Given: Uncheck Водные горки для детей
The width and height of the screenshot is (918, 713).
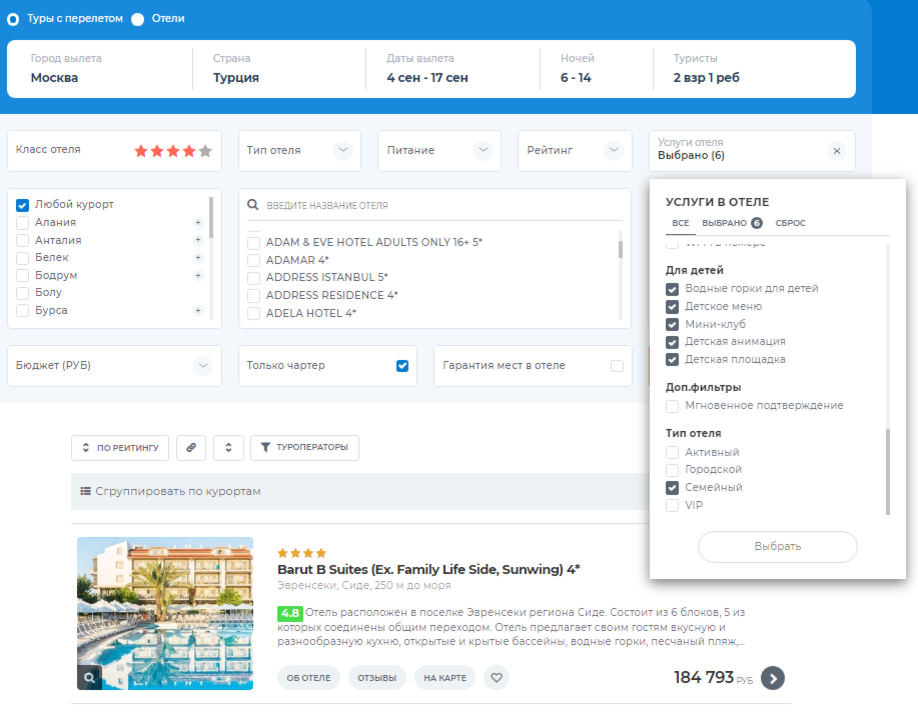Looking at the screenshot, I should (672, 289).
